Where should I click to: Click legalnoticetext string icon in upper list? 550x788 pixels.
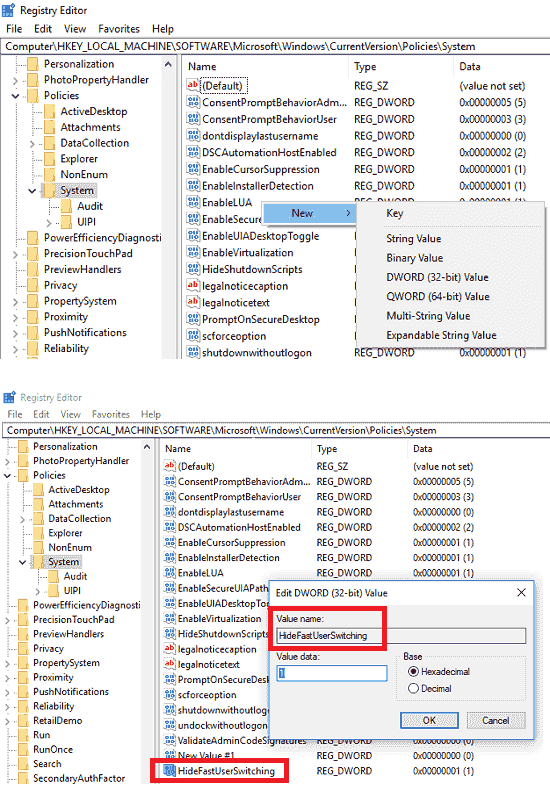[x=193, y=303]
